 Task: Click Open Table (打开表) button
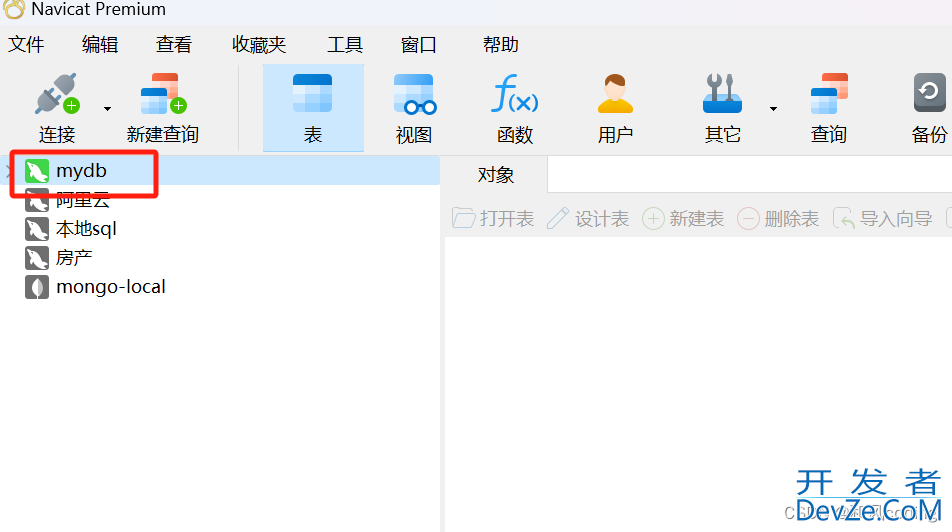tap(493, 219)
